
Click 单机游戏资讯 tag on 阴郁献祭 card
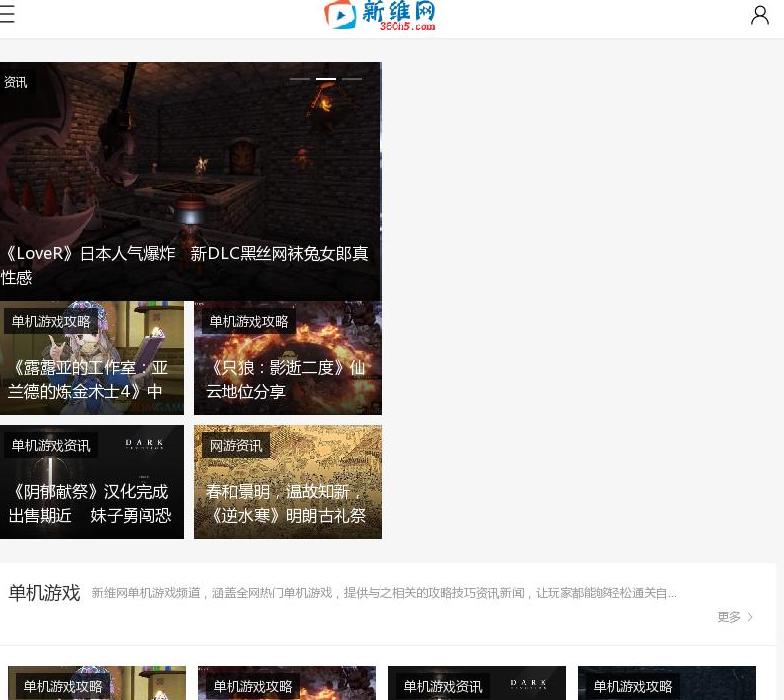(51, 446)
